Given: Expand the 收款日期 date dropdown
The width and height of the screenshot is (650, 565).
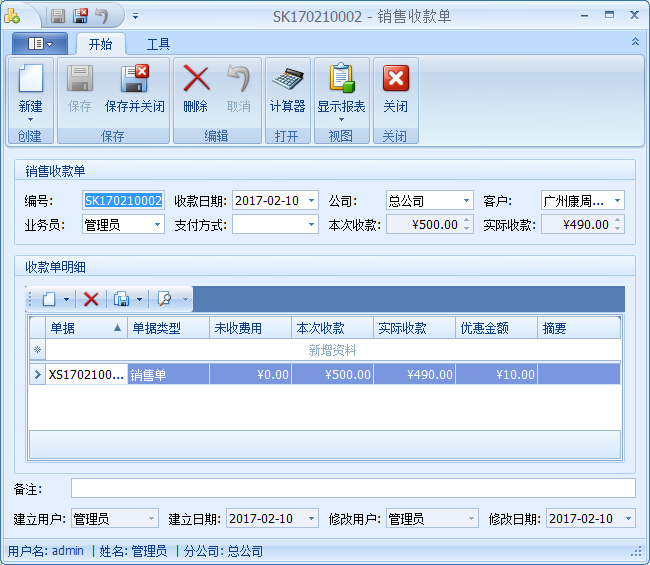Looking at the screenshot, I should point(312,201).
